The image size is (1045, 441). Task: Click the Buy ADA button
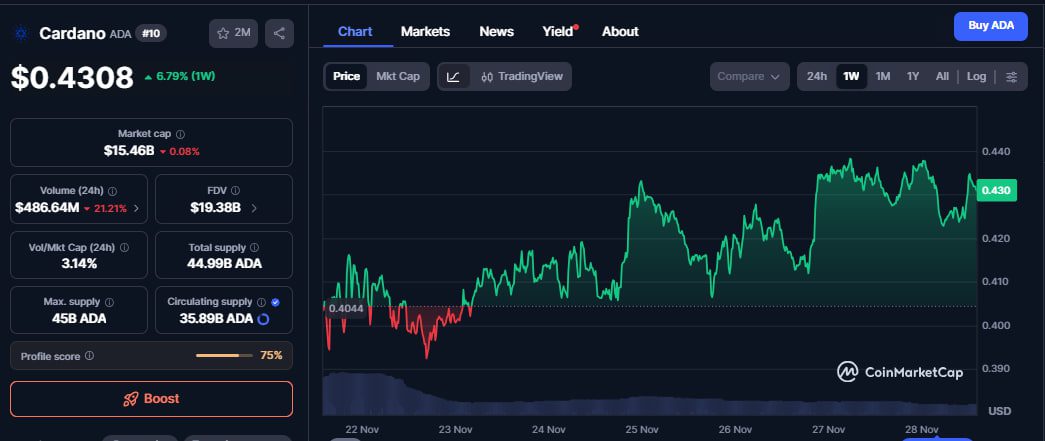pos(991,26)
